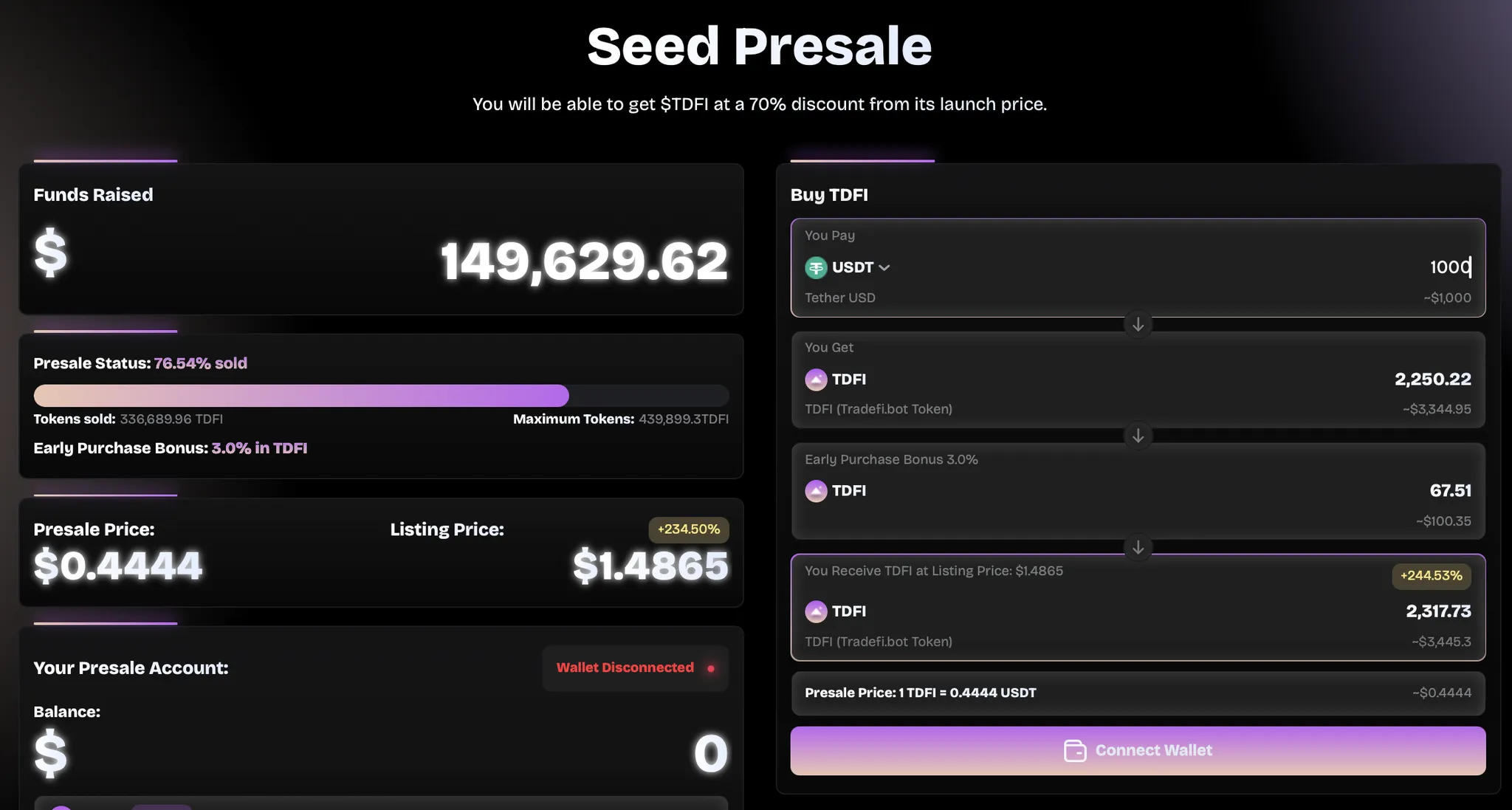The width and height of the screenshot is (1512, 810).
Task: Click the down arrow below You Pay box
Action: (x=1138, y=324)
